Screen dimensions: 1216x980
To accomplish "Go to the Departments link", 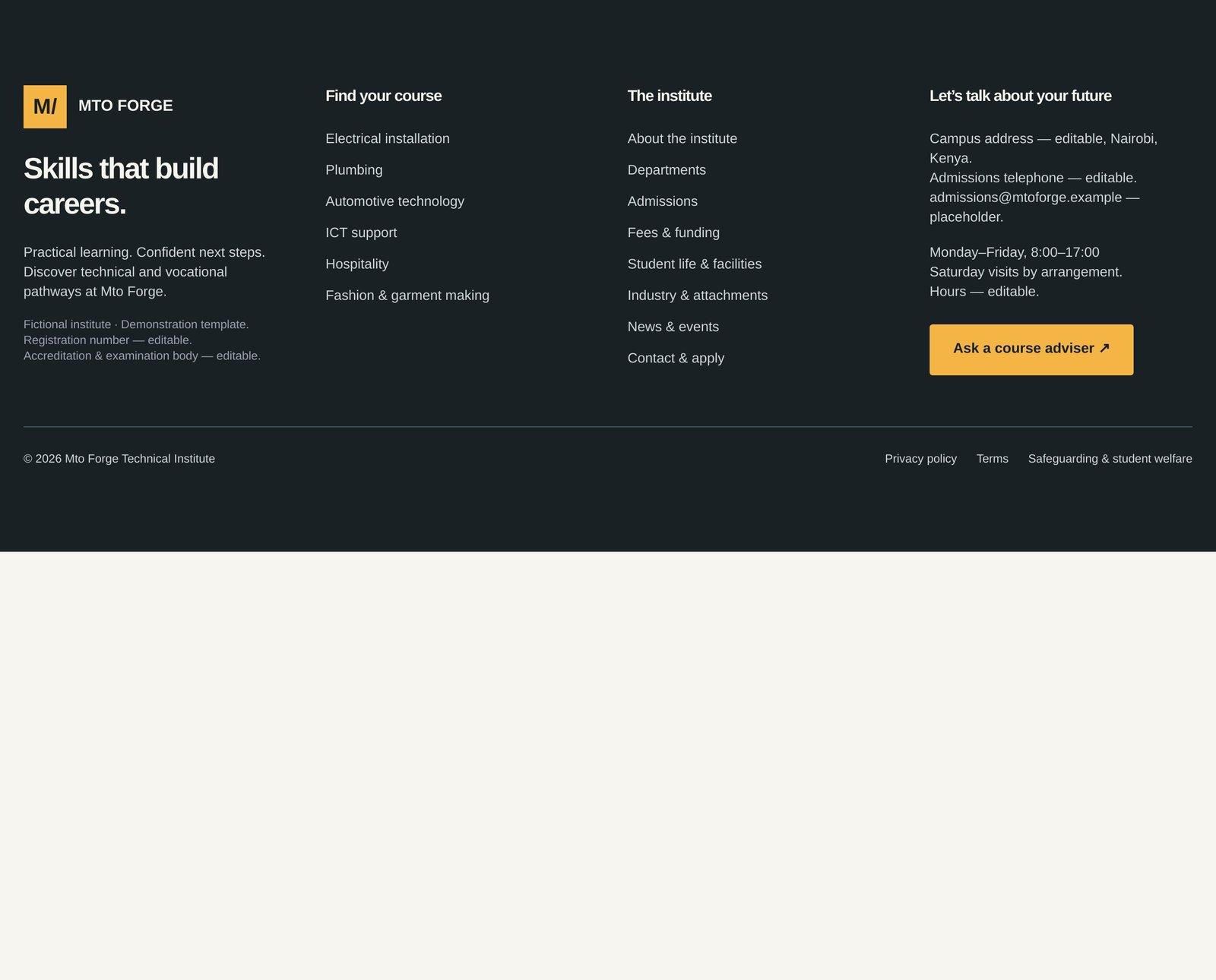I will click(667, 170).
